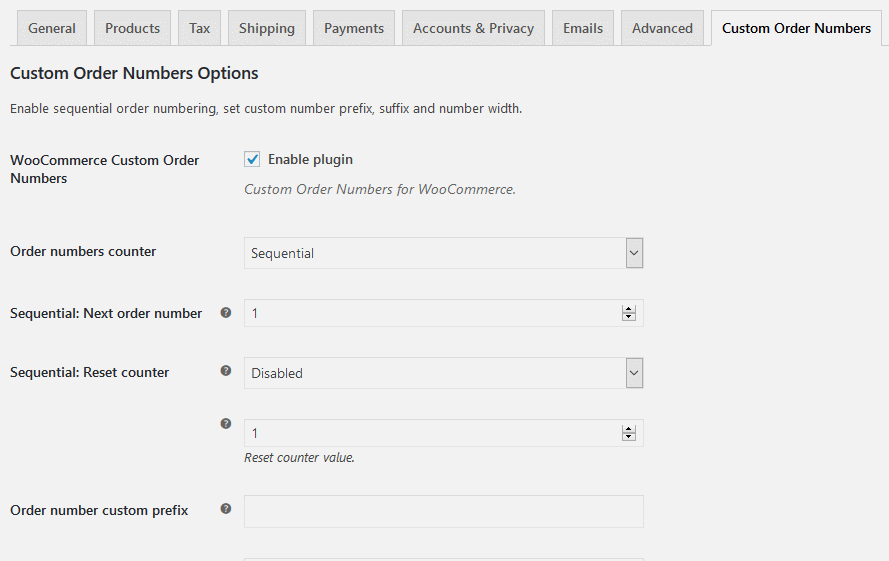
Task: Click help icon for Order number custom prefix
Action: (225, 509)
